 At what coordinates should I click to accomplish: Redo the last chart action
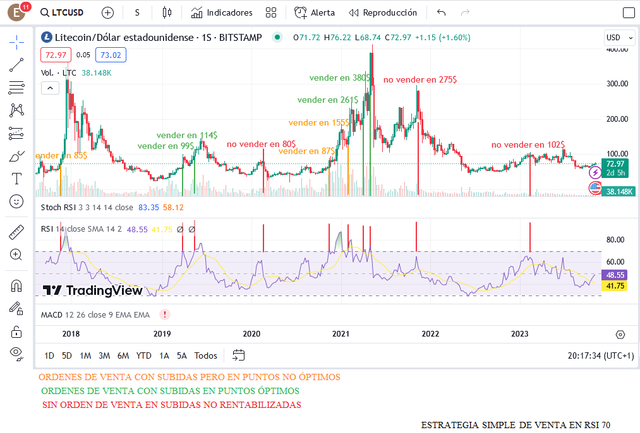coord(465,13)
